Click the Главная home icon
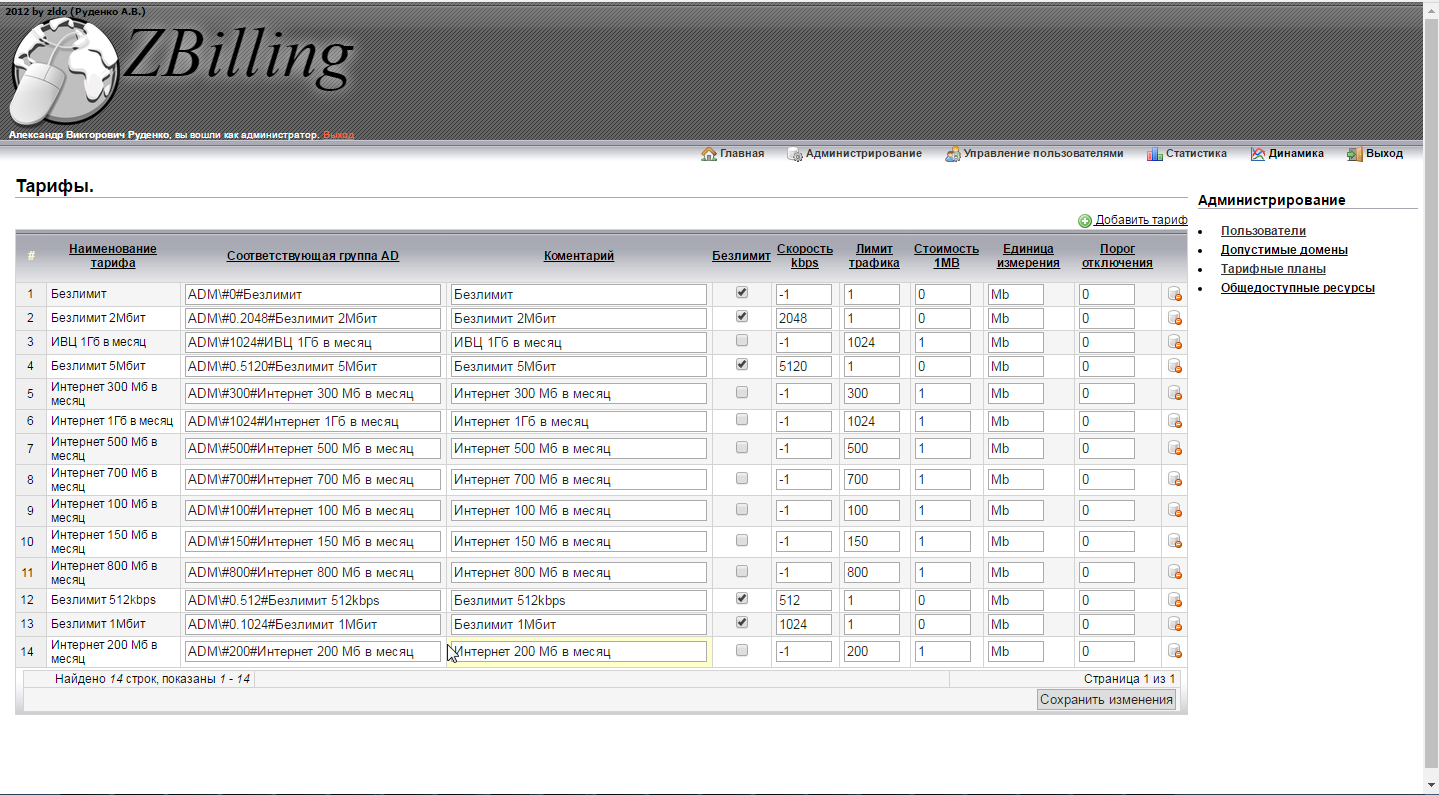Screen dimensions: 1439x795 (709, 154)
